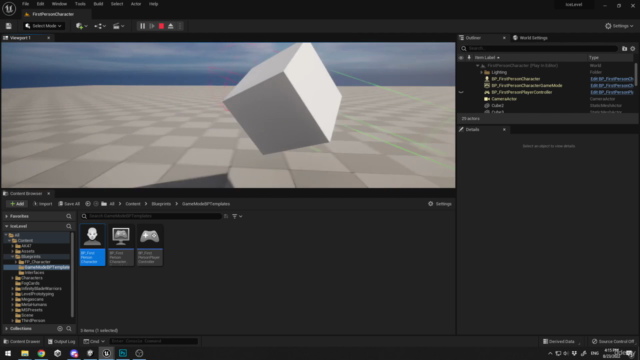
Task: Add a new collection plus icon
Action: point(60,329)
